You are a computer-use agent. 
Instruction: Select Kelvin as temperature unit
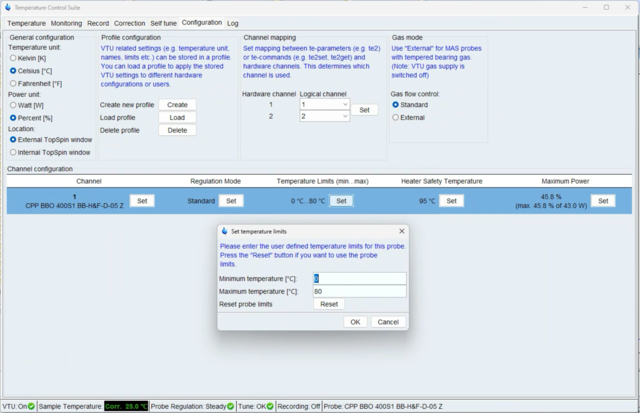[x=13, y=58]
